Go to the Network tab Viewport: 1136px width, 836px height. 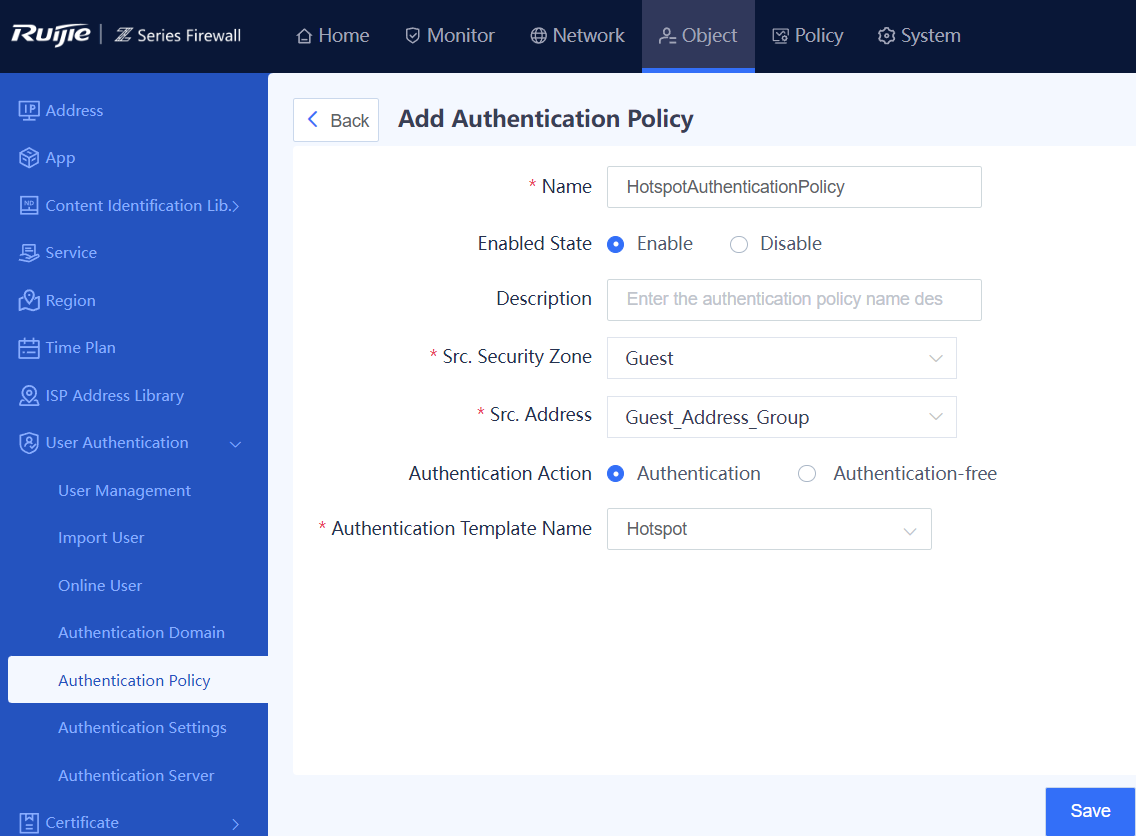pyautogui.click(x=577, y=35)
